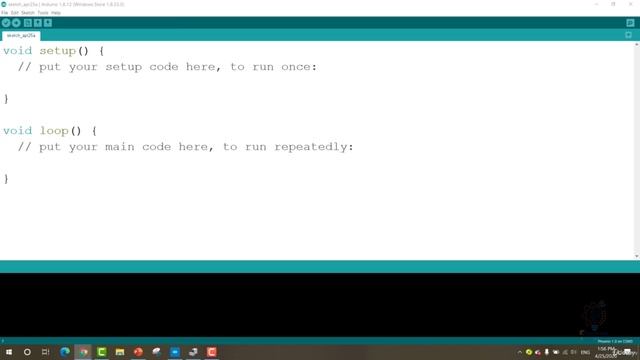Image resolution: width=640 pixels, height=360 pixels.
Task: Save the sketch with the Save icon
Action: [48, 23]
